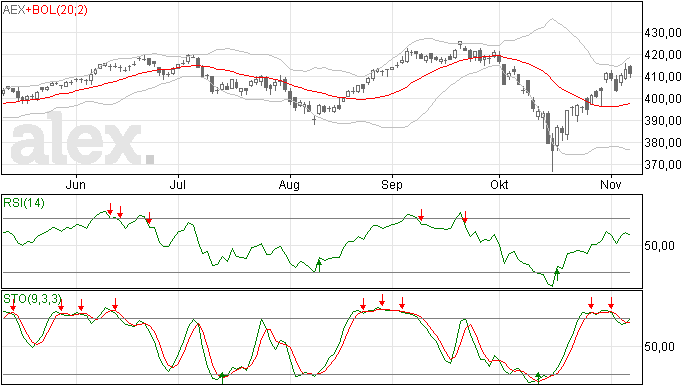The image size is (690, 387).
Task: Click the Jun month label
Action: coord(76,184)
